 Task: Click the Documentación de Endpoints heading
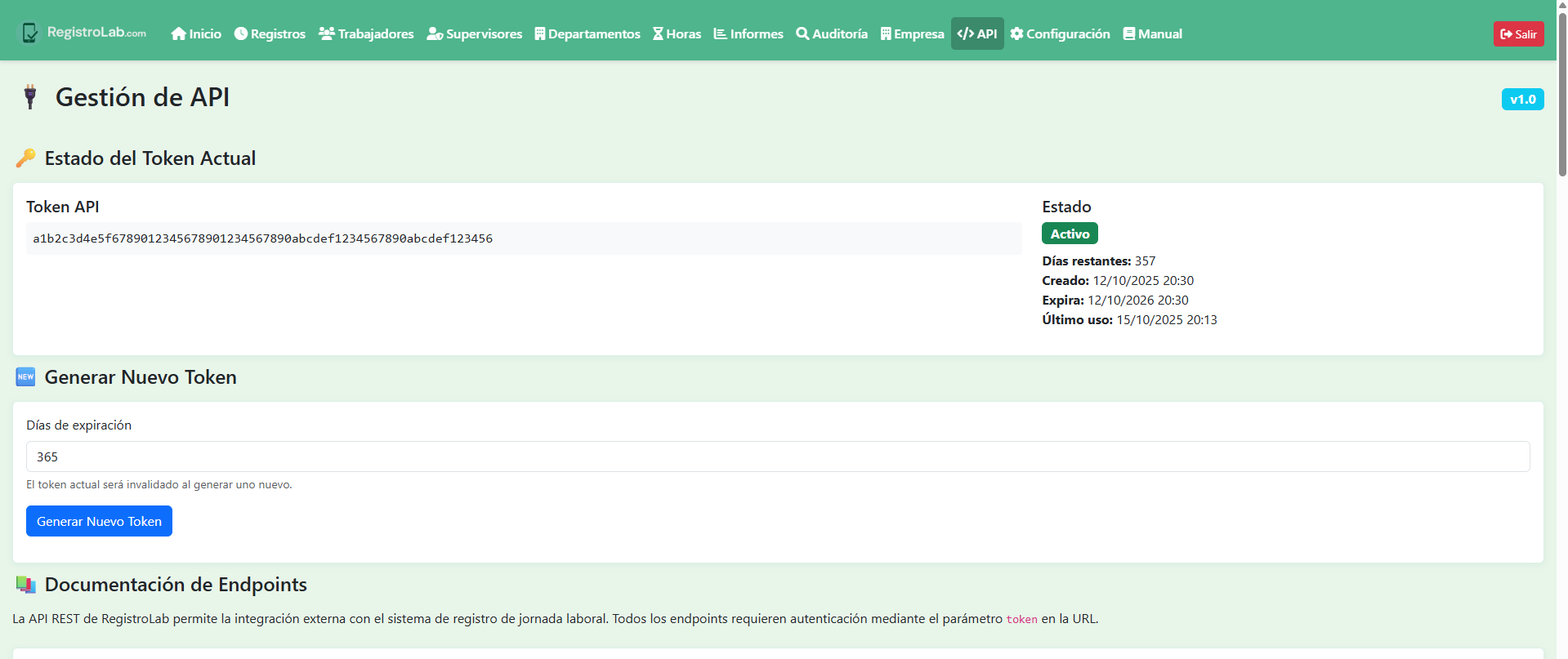pyautogui.click(x=176, y=585)
